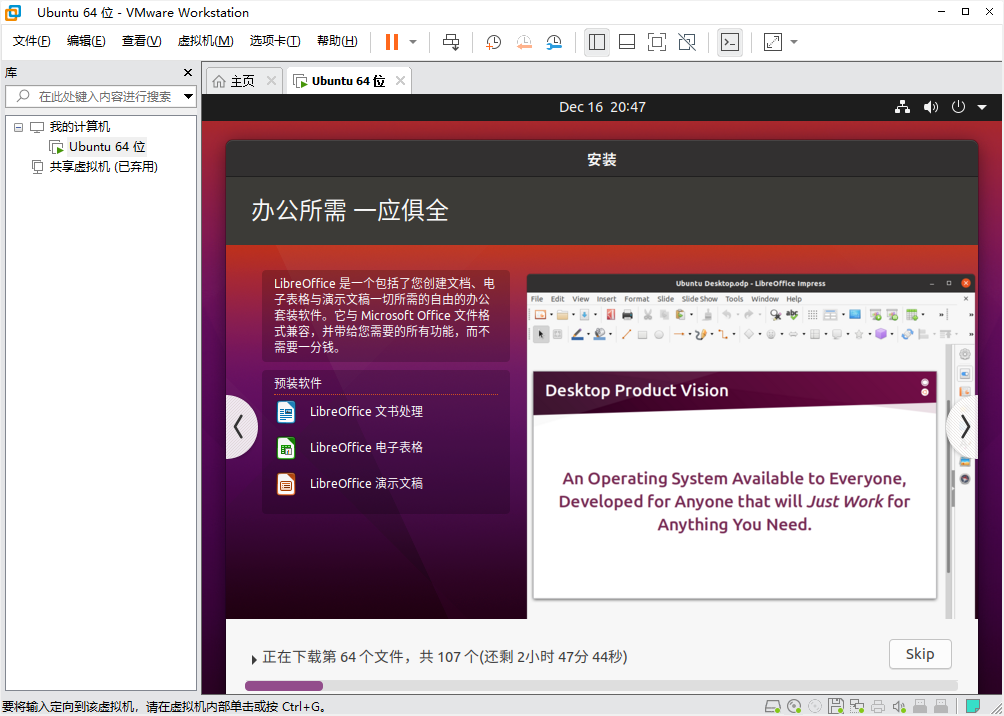Screen dimensions: 1004x716
Task: Click the VMware Workstation title bar logo
Action: pos(13,12)
